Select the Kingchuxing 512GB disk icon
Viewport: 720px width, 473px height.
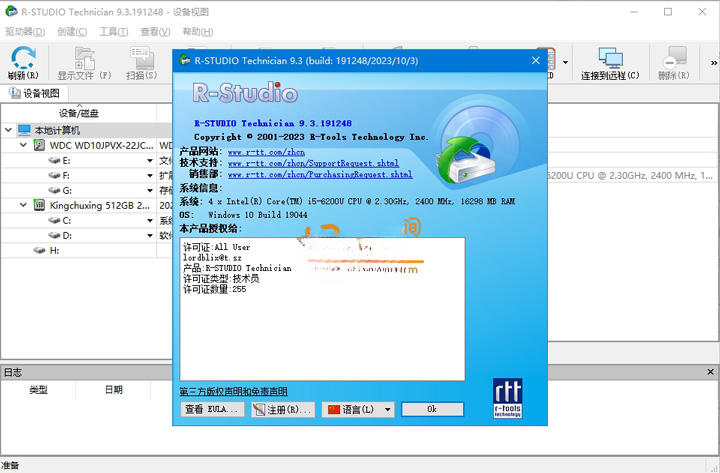tap(39, 205)
